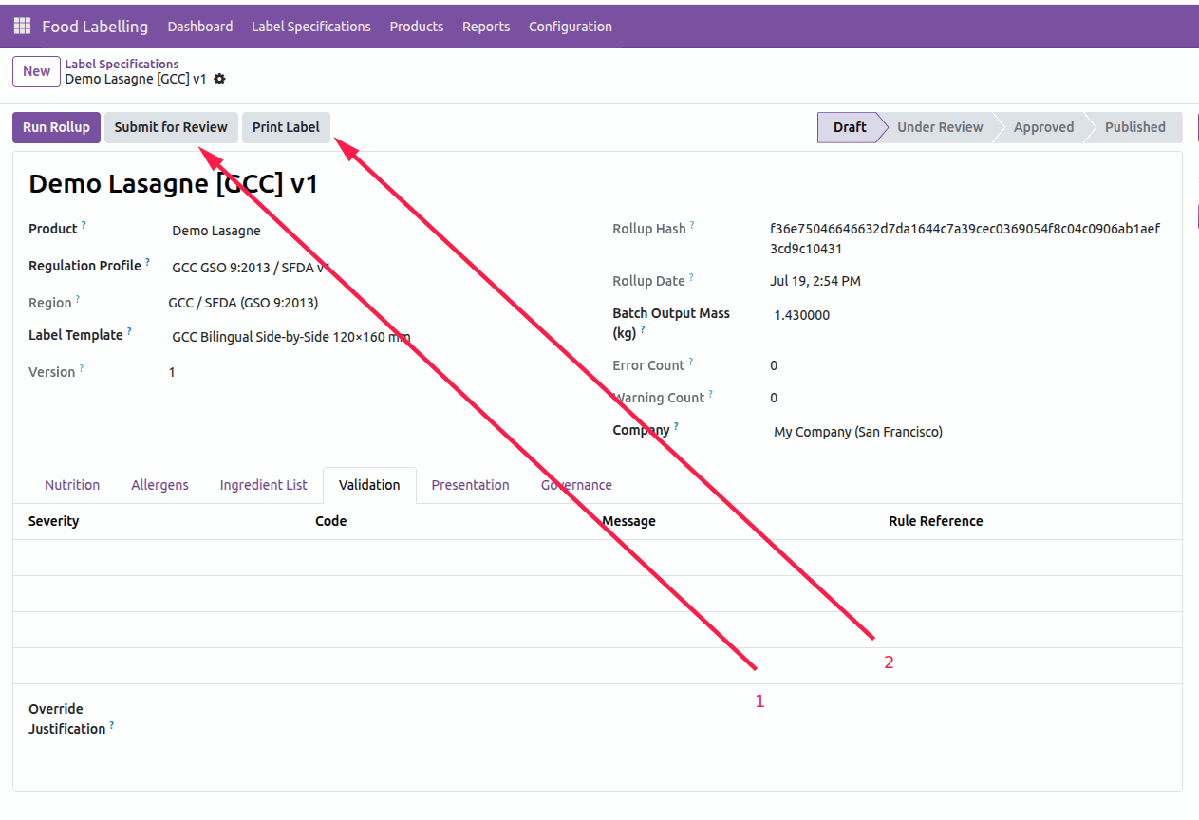This screenshot has height=820, width=1199.
Task: Open the apps grid menu icon
Action: coord(22,26)
